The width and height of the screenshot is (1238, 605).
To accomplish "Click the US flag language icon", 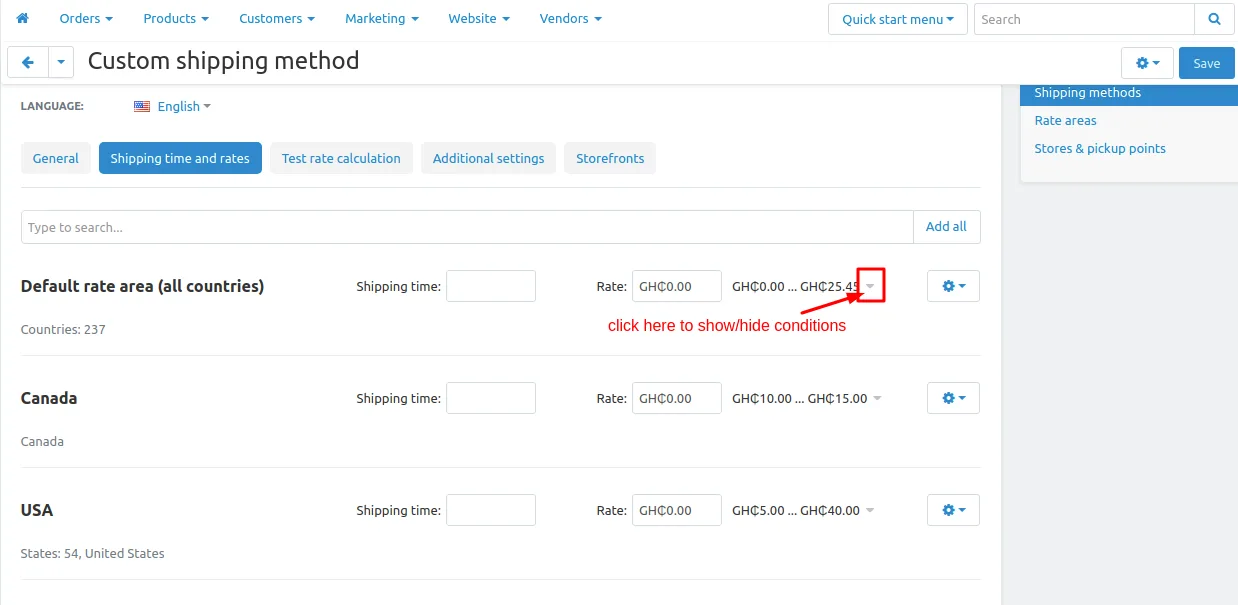I will tap(142, 106).
